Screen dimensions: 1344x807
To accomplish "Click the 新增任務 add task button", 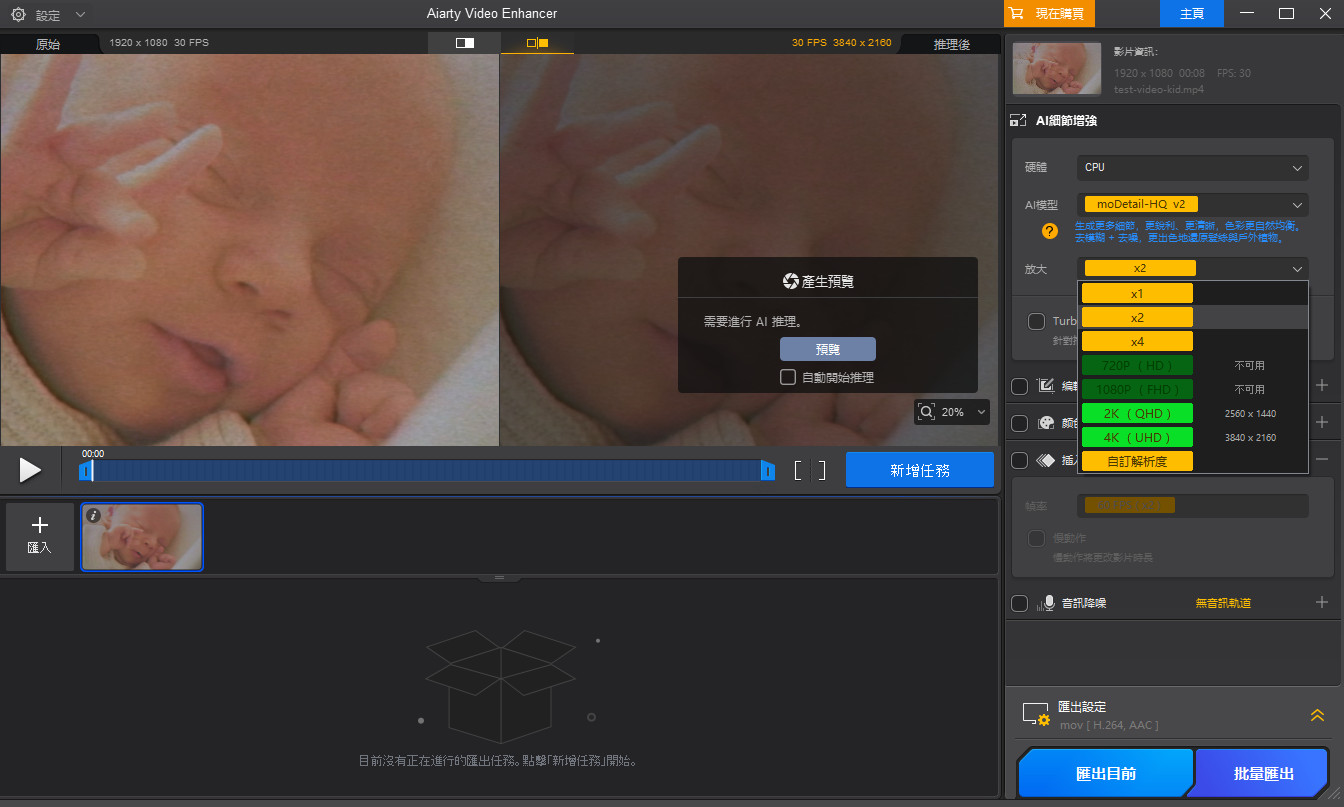I will click(x=920, y=470).
